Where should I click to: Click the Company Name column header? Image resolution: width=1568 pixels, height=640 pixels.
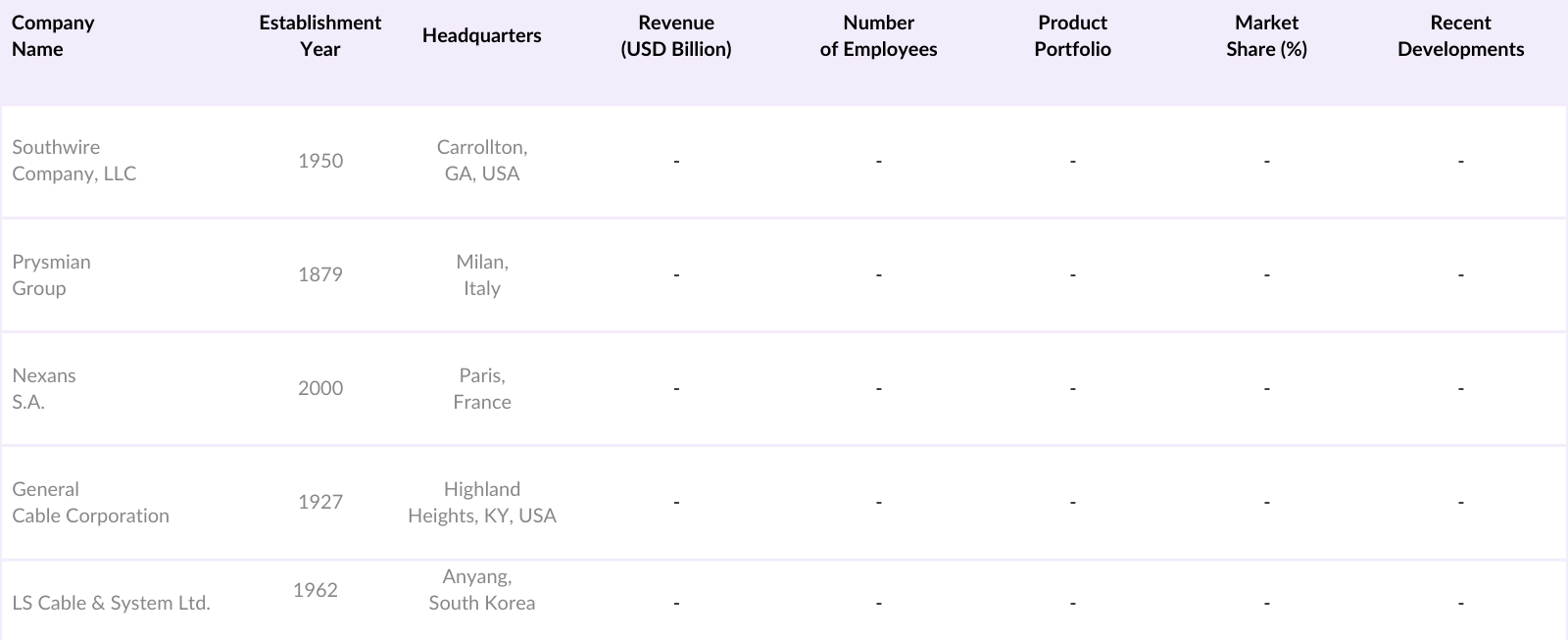click(53, 36)
